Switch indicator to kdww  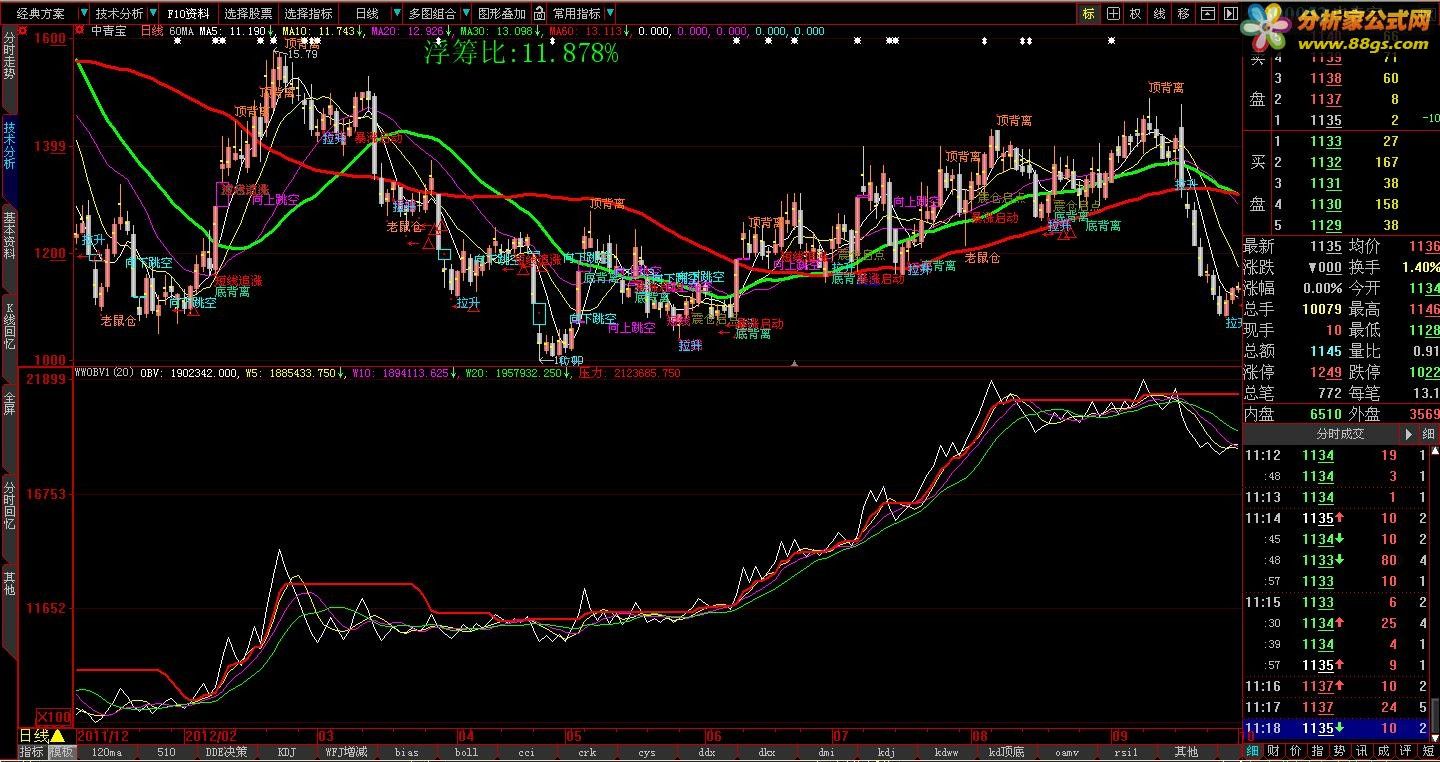tap(946, 752)
